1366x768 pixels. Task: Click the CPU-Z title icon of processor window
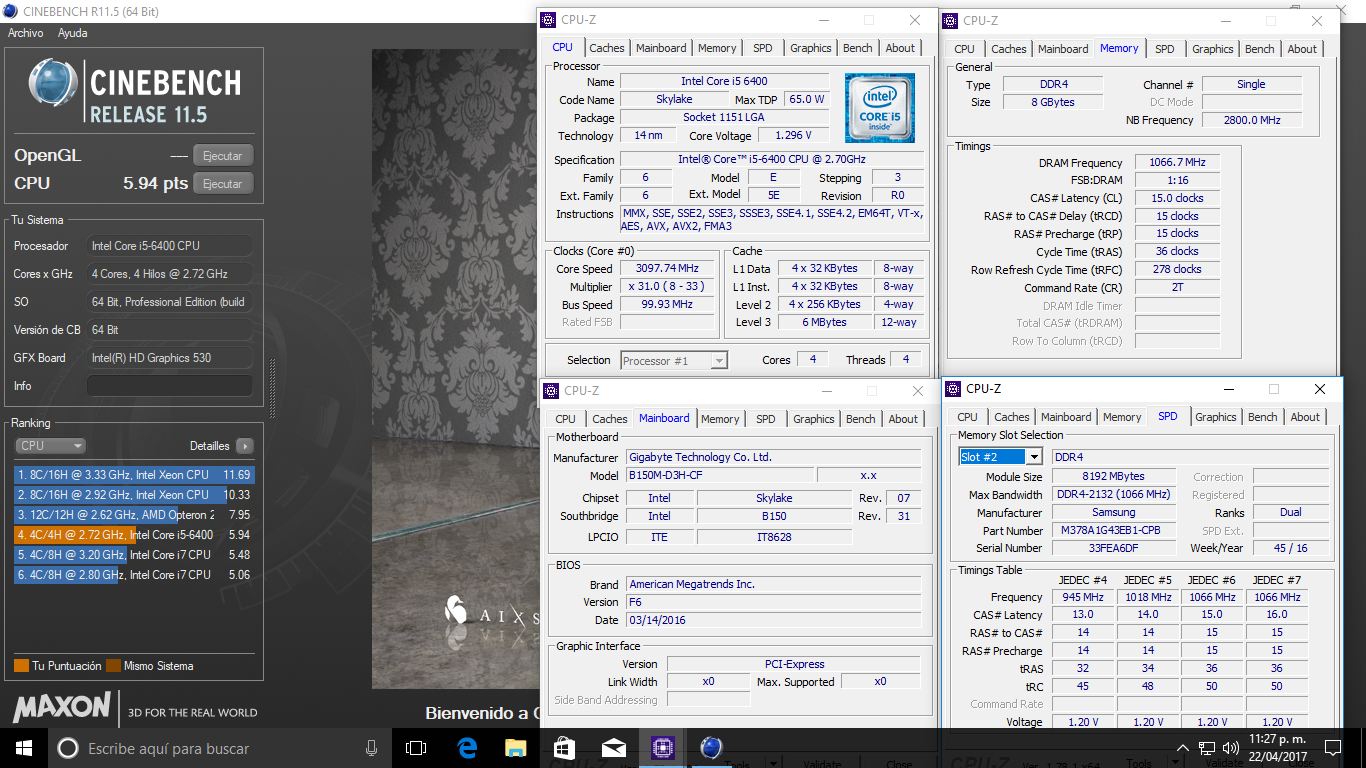pos(548,20)
